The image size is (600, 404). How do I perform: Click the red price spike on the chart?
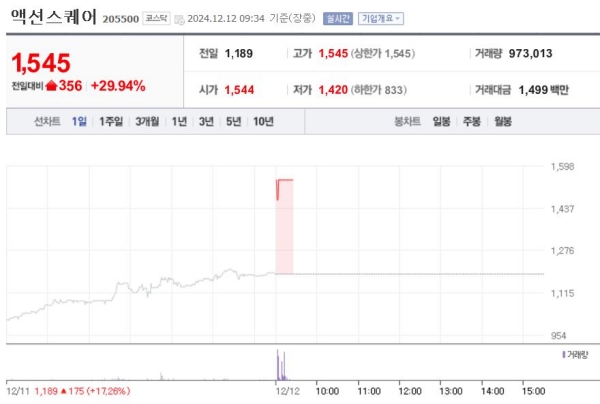click(x=284, y=225)
